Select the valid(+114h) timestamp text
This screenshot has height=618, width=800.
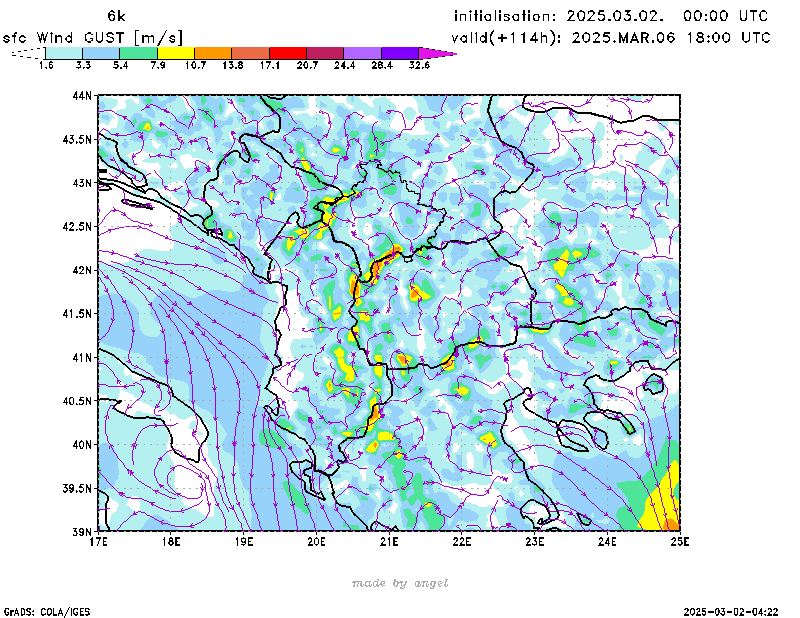(x=612, y=37)
